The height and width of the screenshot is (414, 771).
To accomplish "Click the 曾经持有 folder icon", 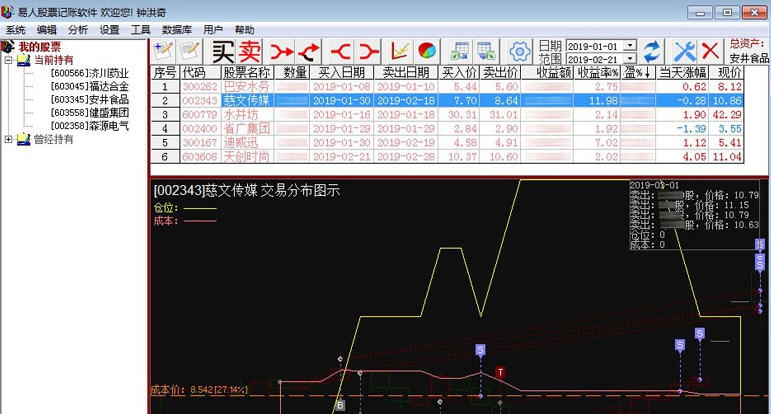I will point(24,140).
